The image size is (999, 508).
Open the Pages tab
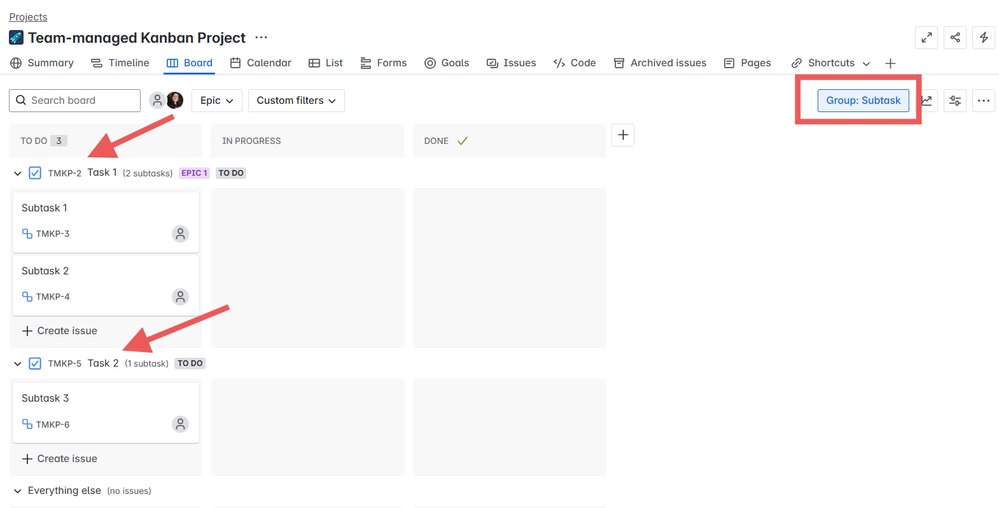(x=747, y=63)
